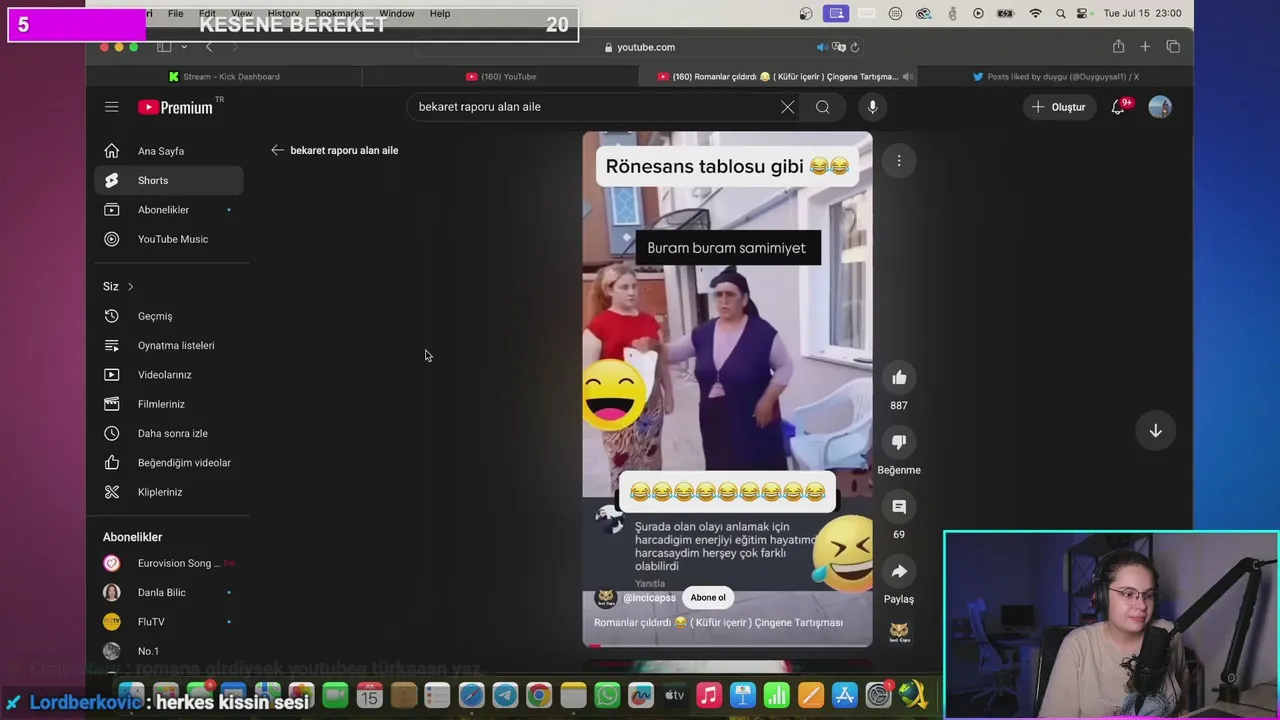Open the Window menu

point(397,13)
